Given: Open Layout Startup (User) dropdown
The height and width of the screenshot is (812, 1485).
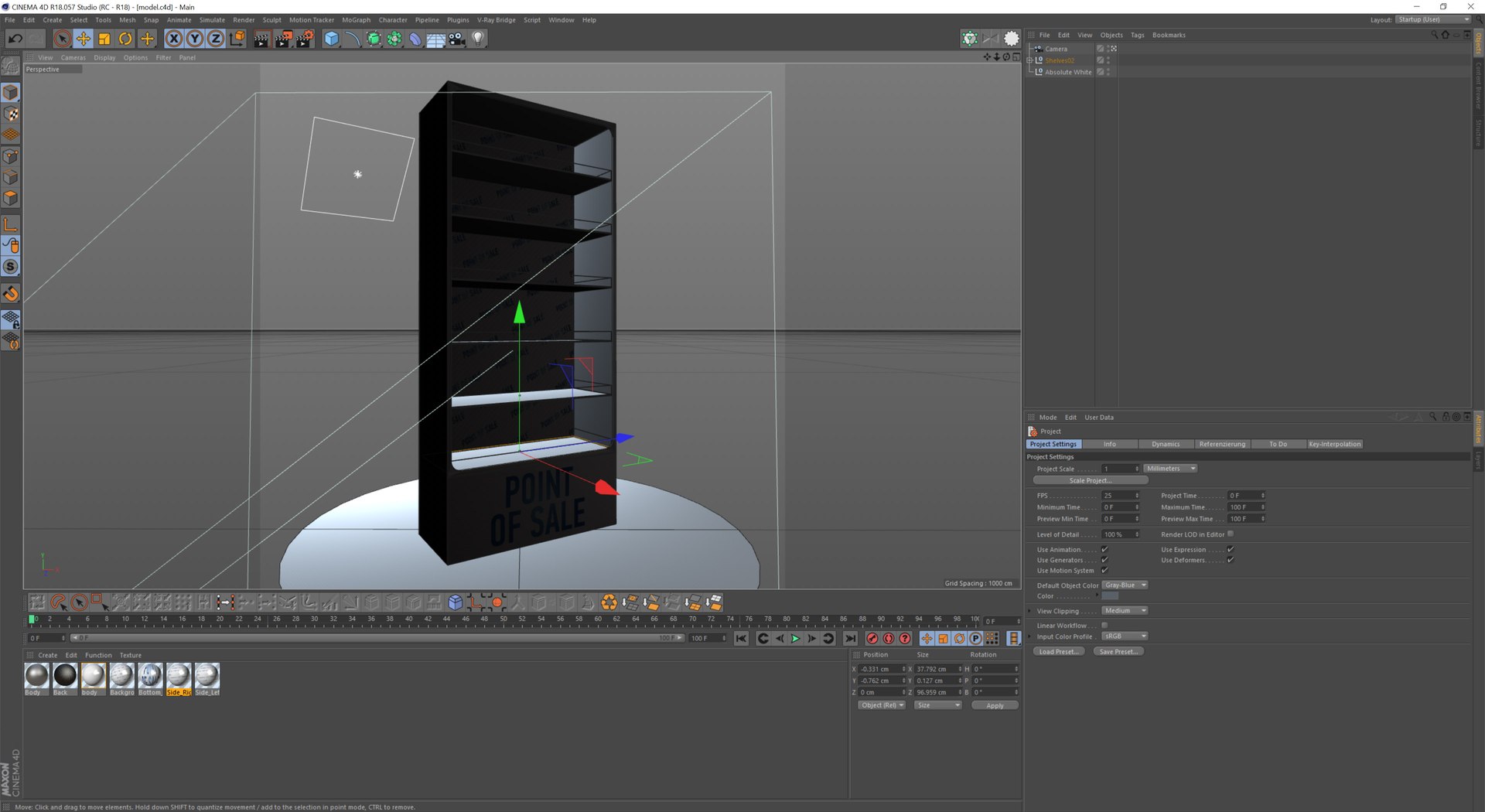Looking at the screenshot, I should (x=1433, y=19).
